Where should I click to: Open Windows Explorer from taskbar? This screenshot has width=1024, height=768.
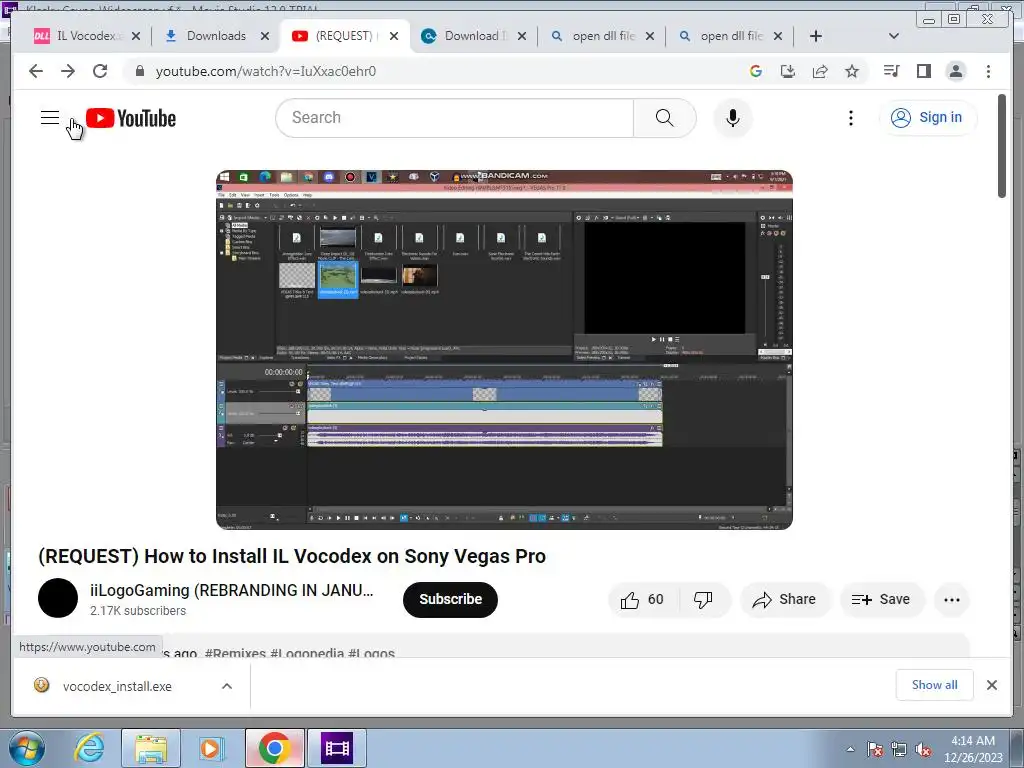(x=151, y=748)
